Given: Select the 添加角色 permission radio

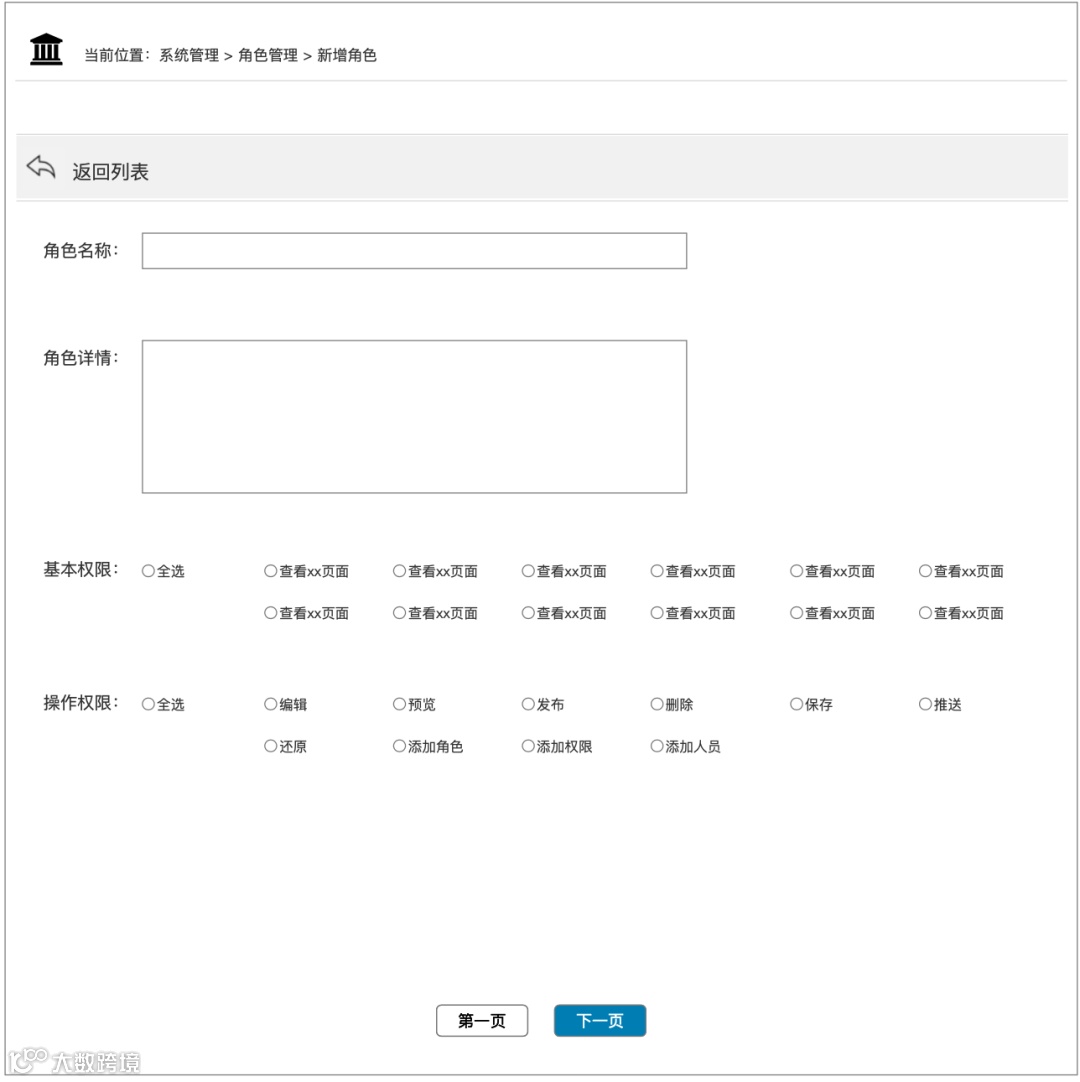Looking at the screenshot, I should pos(399,746).
